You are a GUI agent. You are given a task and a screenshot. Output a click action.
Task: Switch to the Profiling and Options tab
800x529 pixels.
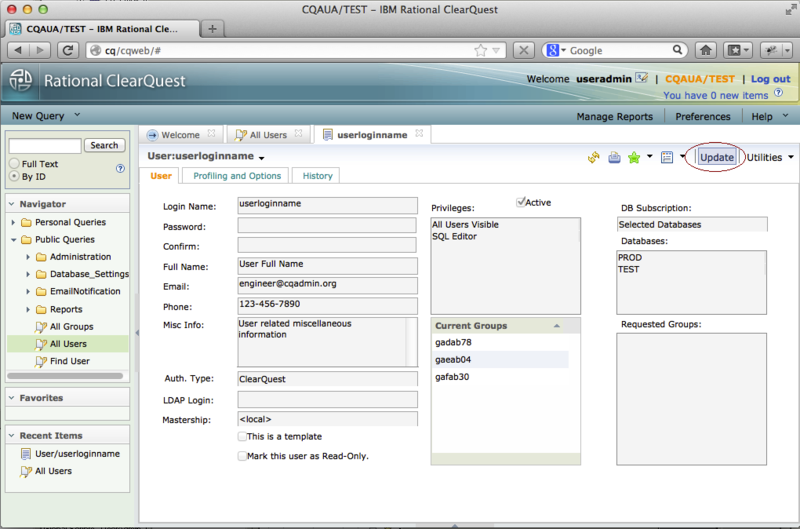pos(237,175)
